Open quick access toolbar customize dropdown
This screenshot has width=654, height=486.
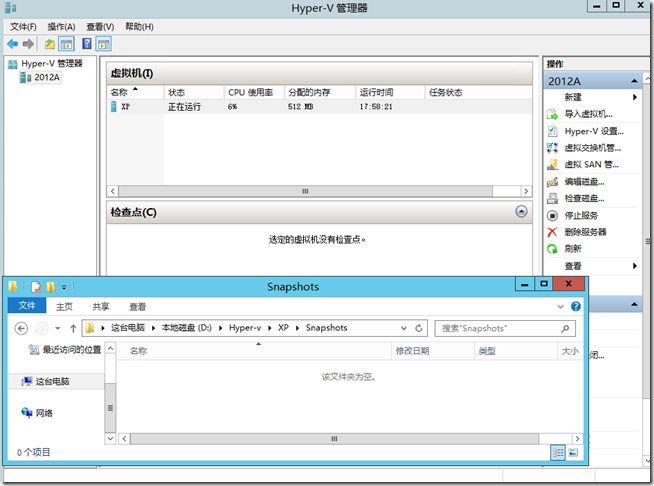coord(64,287)
